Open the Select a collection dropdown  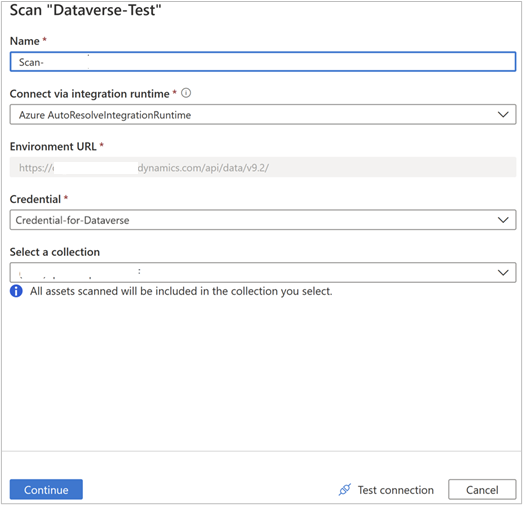[263, 273]
